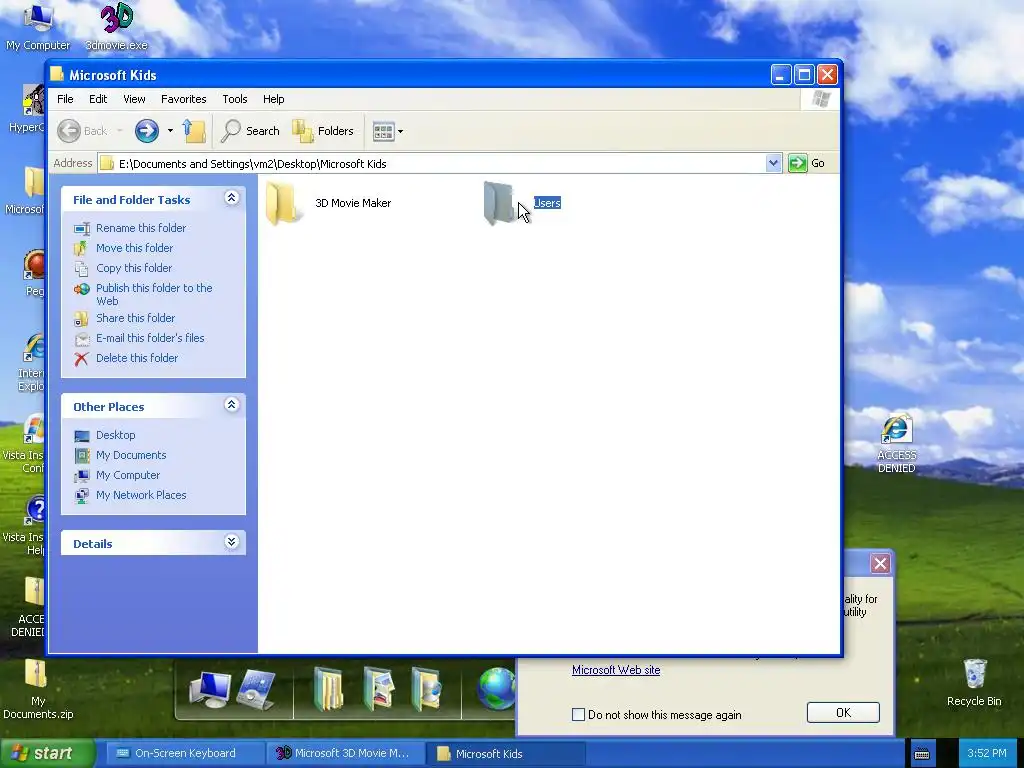Select the Users folder icon
The width and height of the screenshot is (1024, 768).
(499, 203)
